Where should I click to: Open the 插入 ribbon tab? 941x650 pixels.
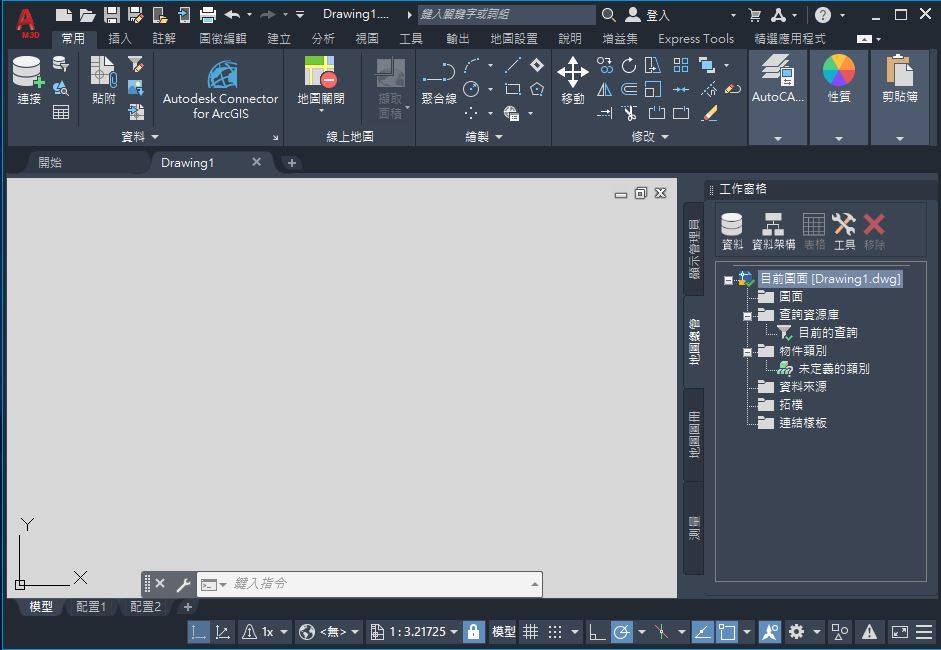[x=120, y=39]
